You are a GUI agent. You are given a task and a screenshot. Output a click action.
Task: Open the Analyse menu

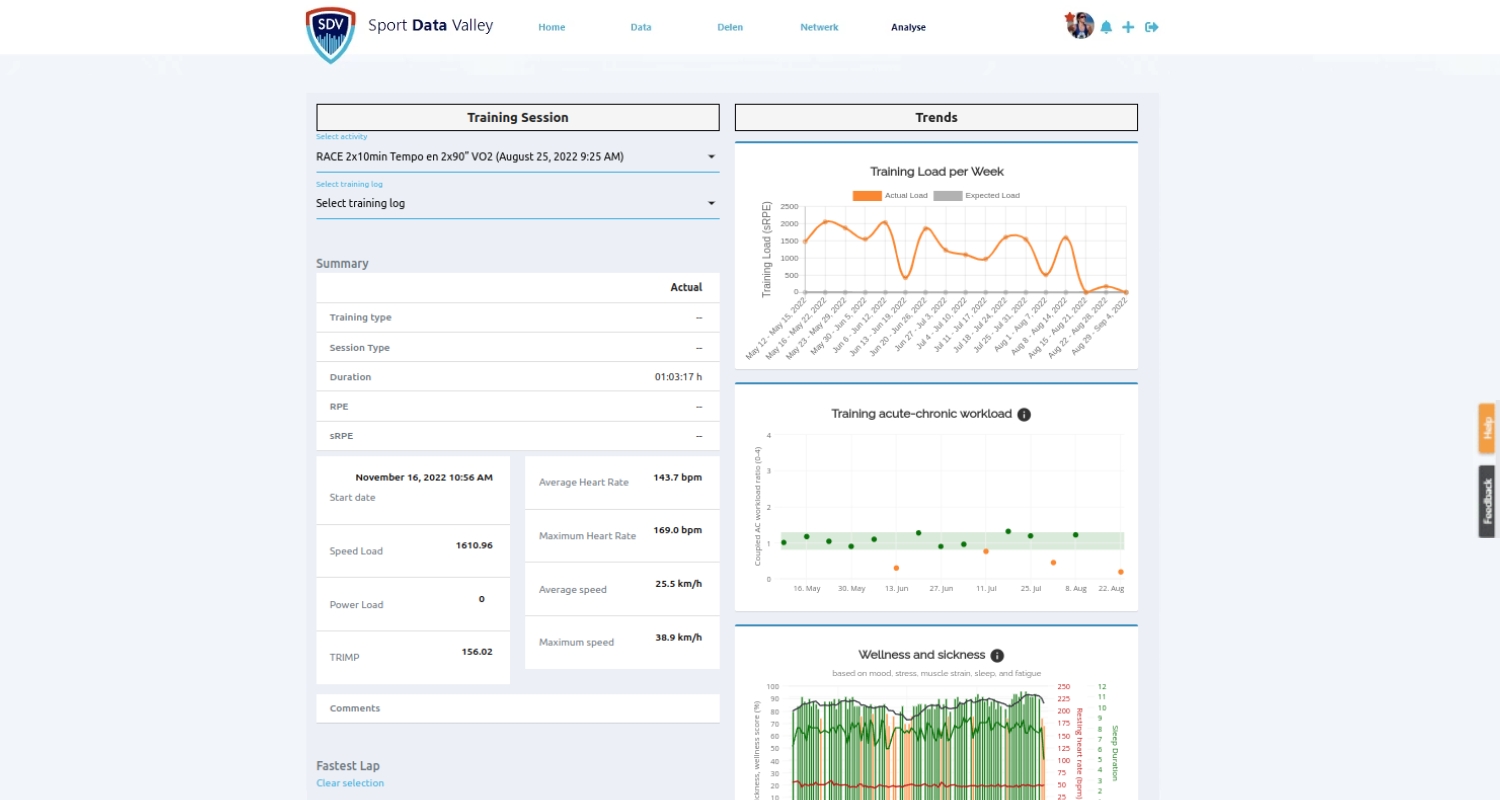pos(908,27)
